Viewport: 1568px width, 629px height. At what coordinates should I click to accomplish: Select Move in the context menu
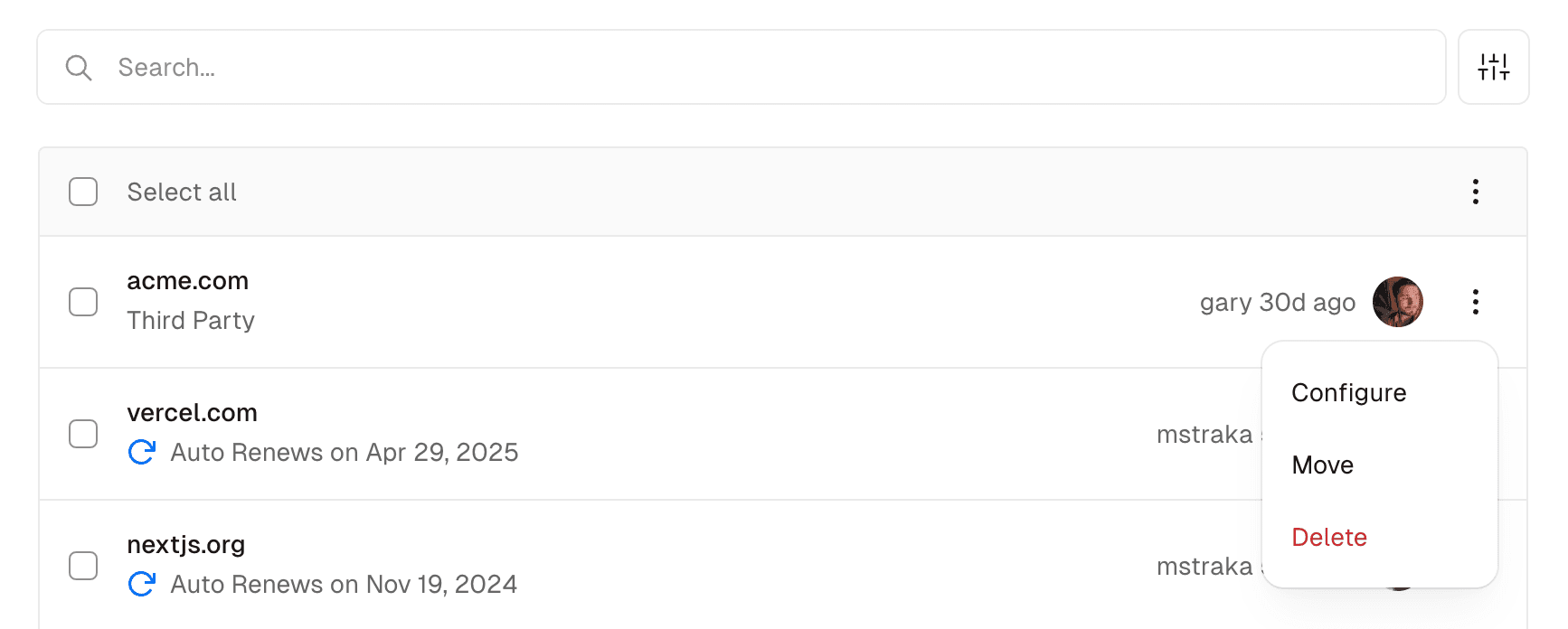coord(1323,465)
